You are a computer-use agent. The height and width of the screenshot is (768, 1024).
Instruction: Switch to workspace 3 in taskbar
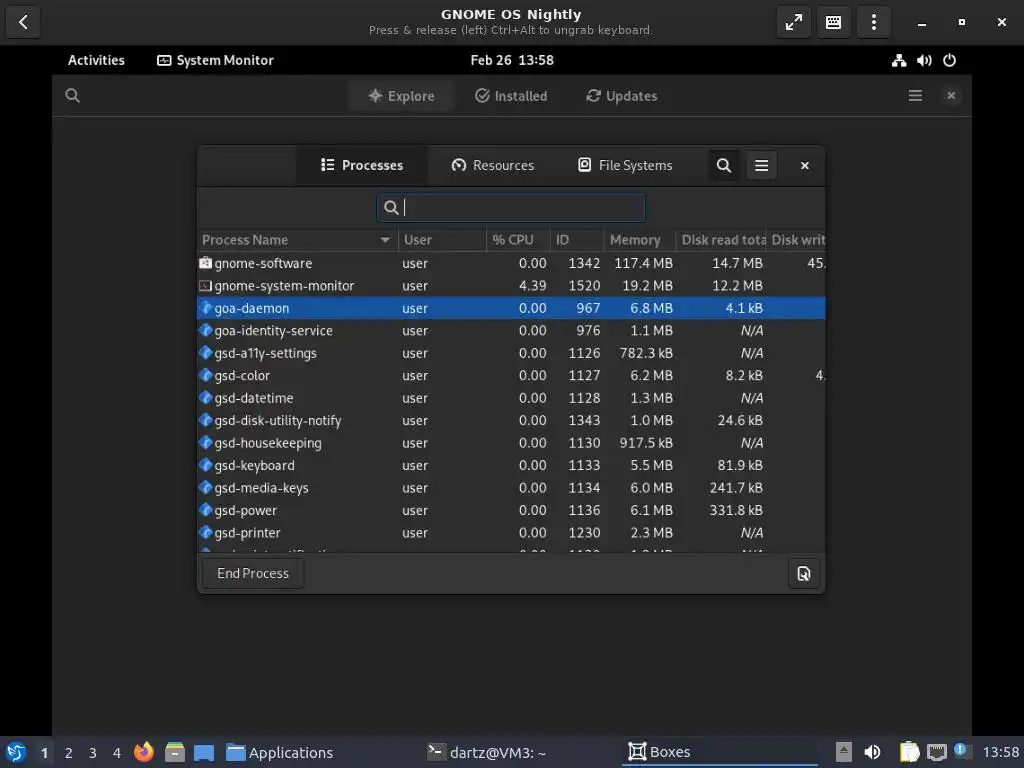pyautogui.click(x=93, y=753)
